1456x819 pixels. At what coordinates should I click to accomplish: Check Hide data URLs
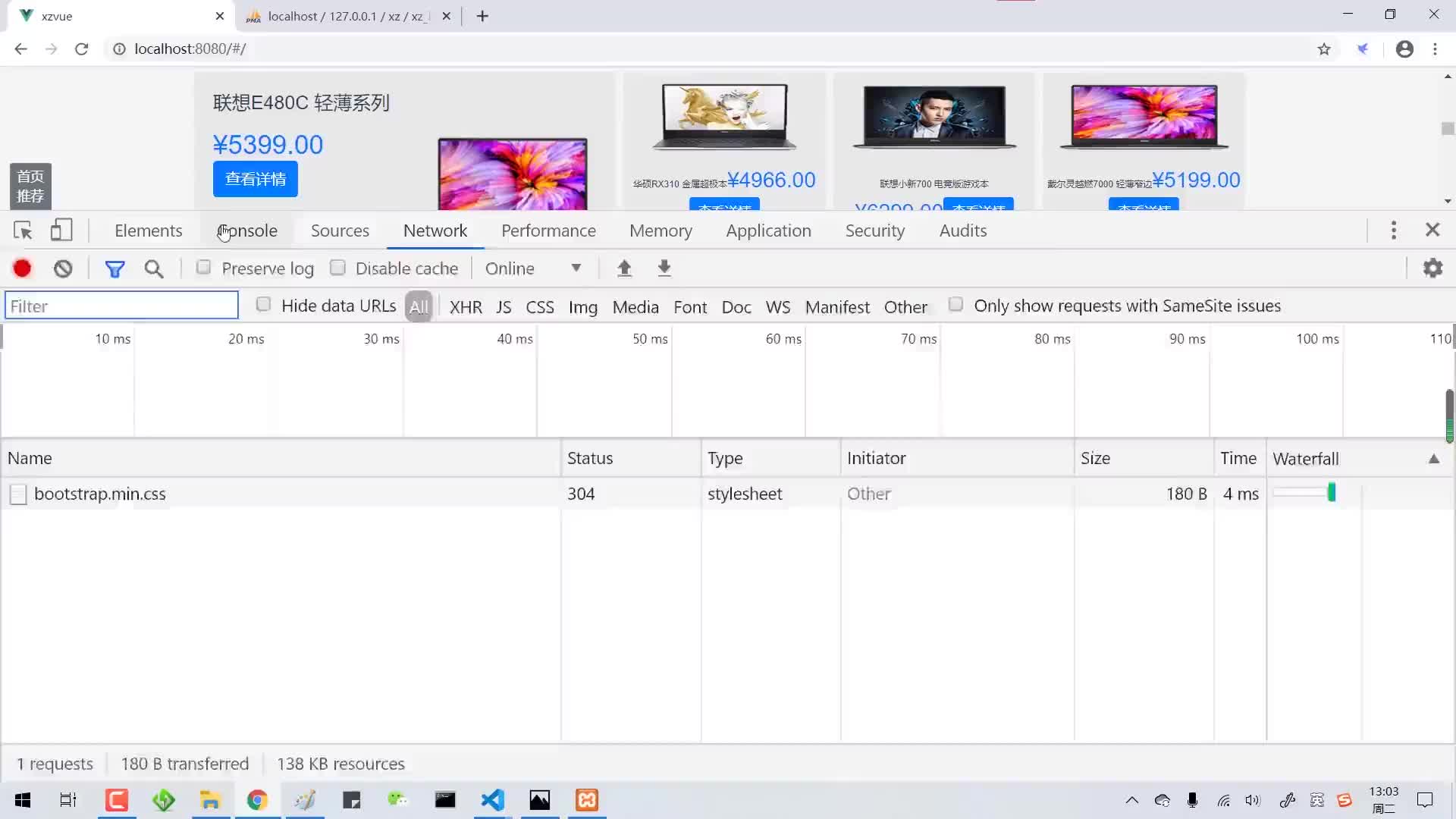(x=263, y=304)
